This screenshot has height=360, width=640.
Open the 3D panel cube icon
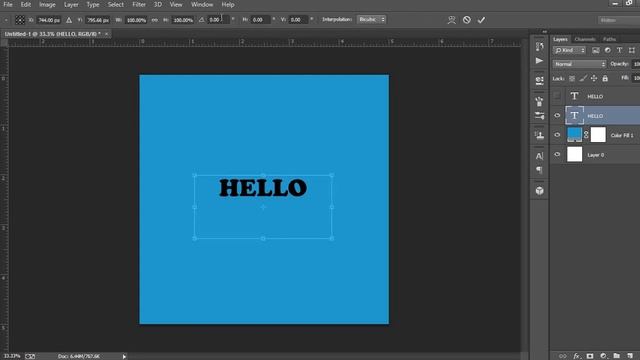(x=540, y=191)
